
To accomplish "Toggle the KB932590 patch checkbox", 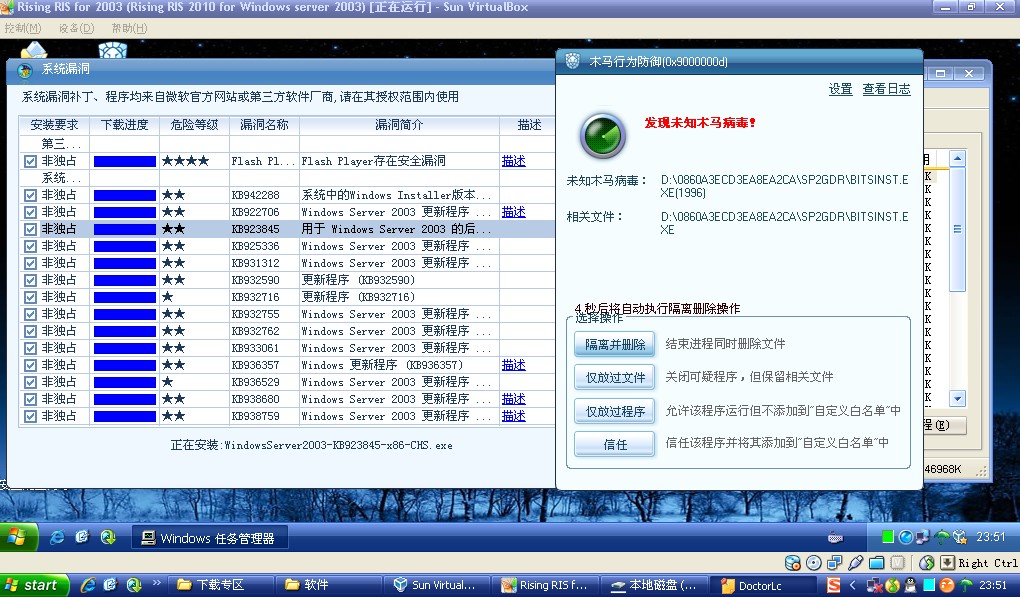I will point(30,280).
